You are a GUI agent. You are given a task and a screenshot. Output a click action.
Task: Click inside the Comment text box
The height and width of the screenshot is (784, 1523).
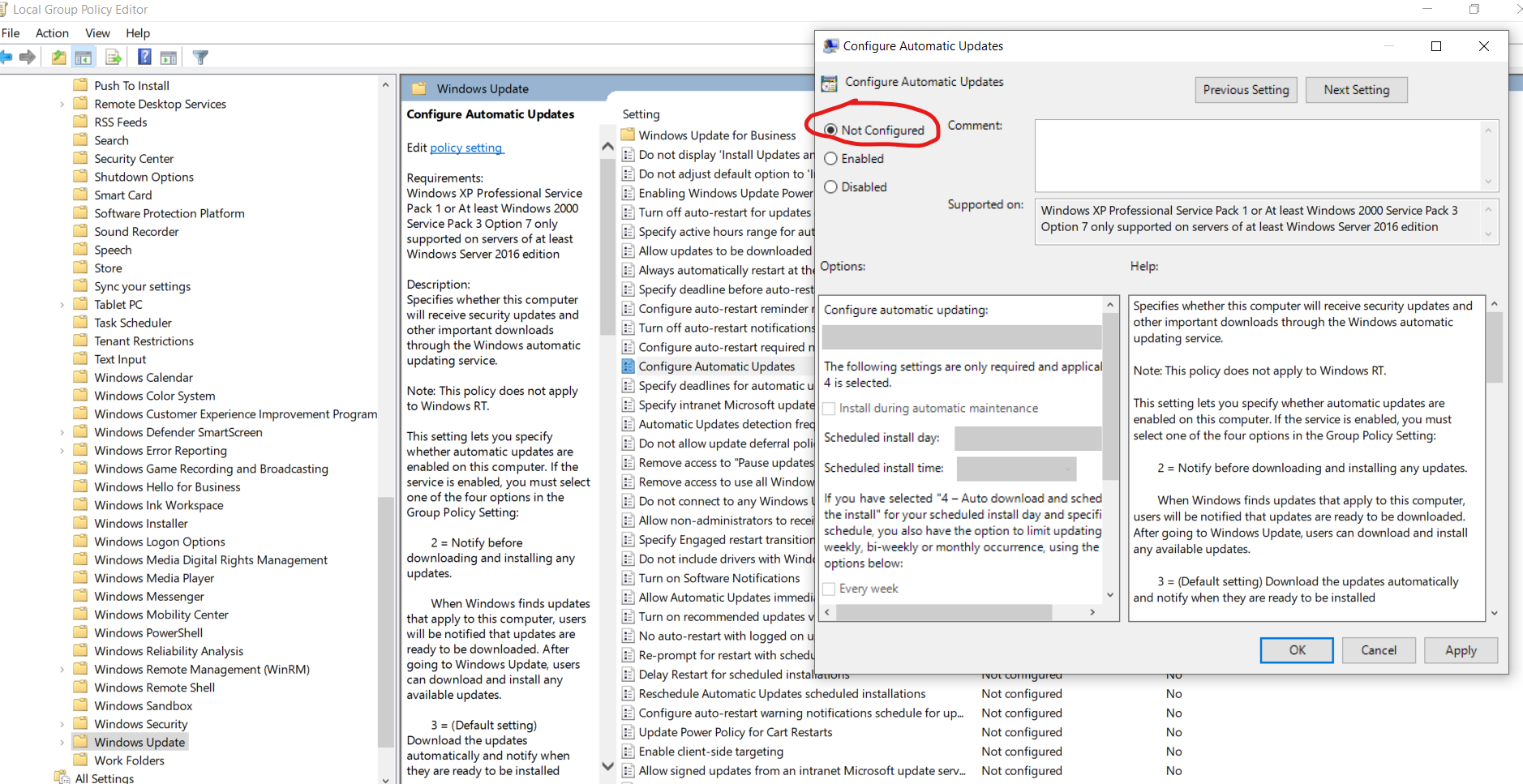coord(1258,156)
